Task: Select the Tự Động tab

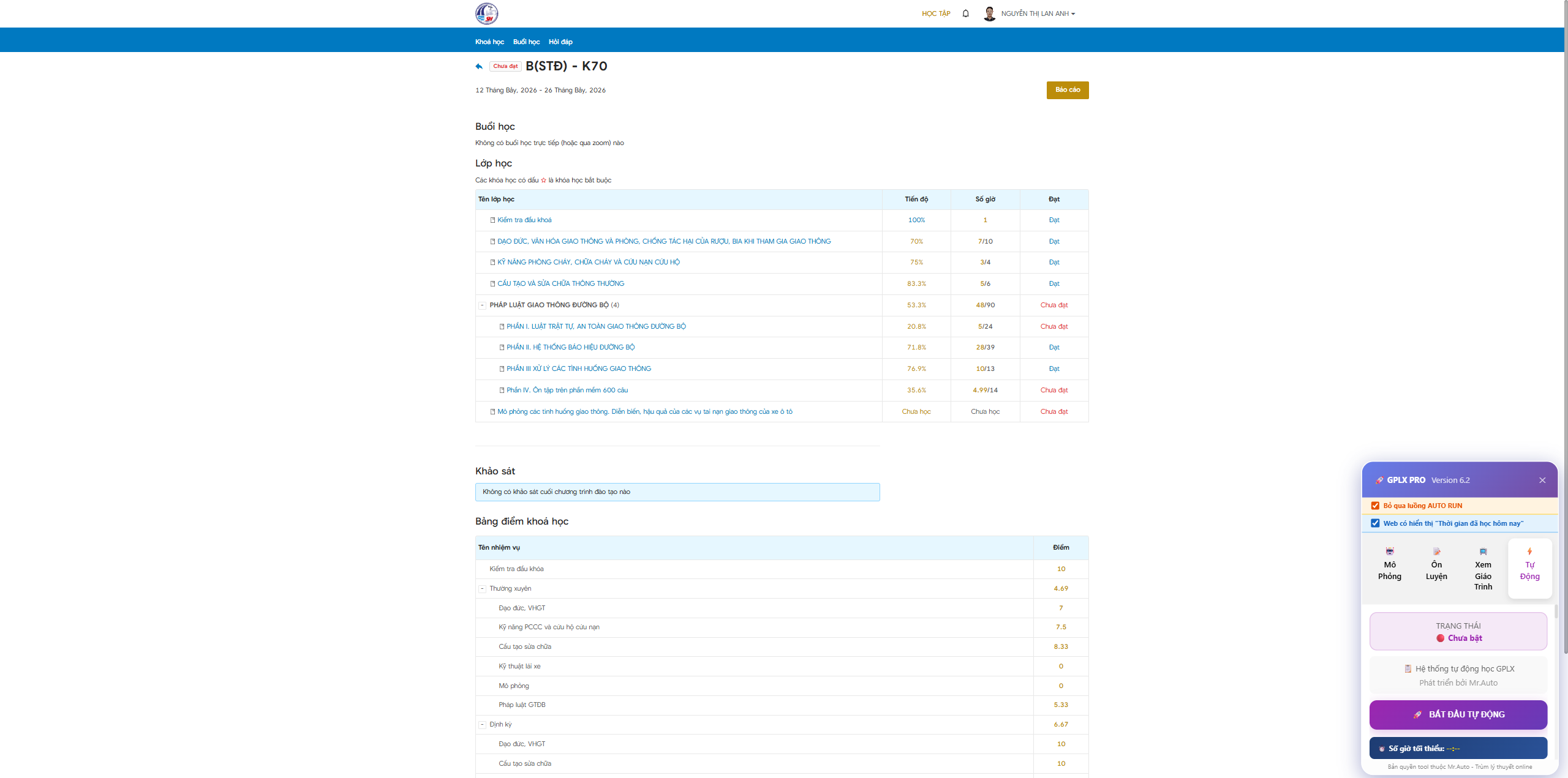Action: click(1529, 569)
